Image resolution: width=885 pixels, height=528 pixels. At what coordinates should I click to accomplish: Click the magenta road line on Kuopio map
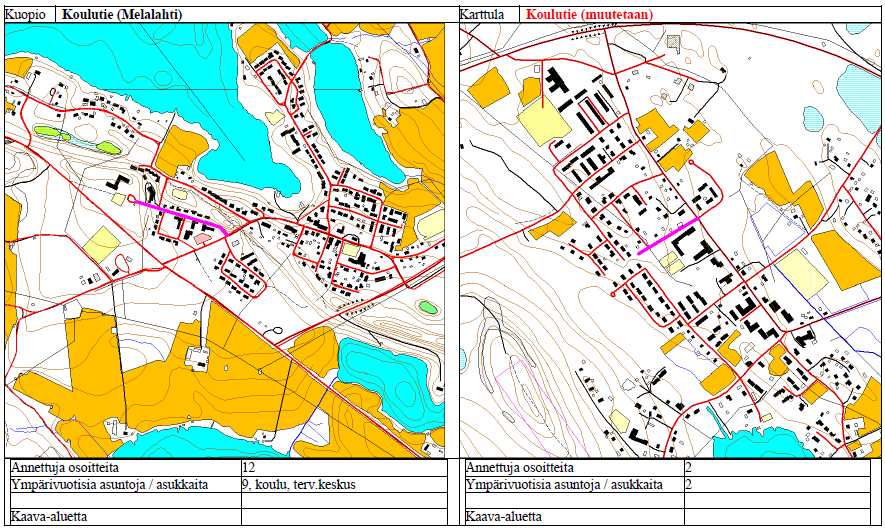[181, 215]
